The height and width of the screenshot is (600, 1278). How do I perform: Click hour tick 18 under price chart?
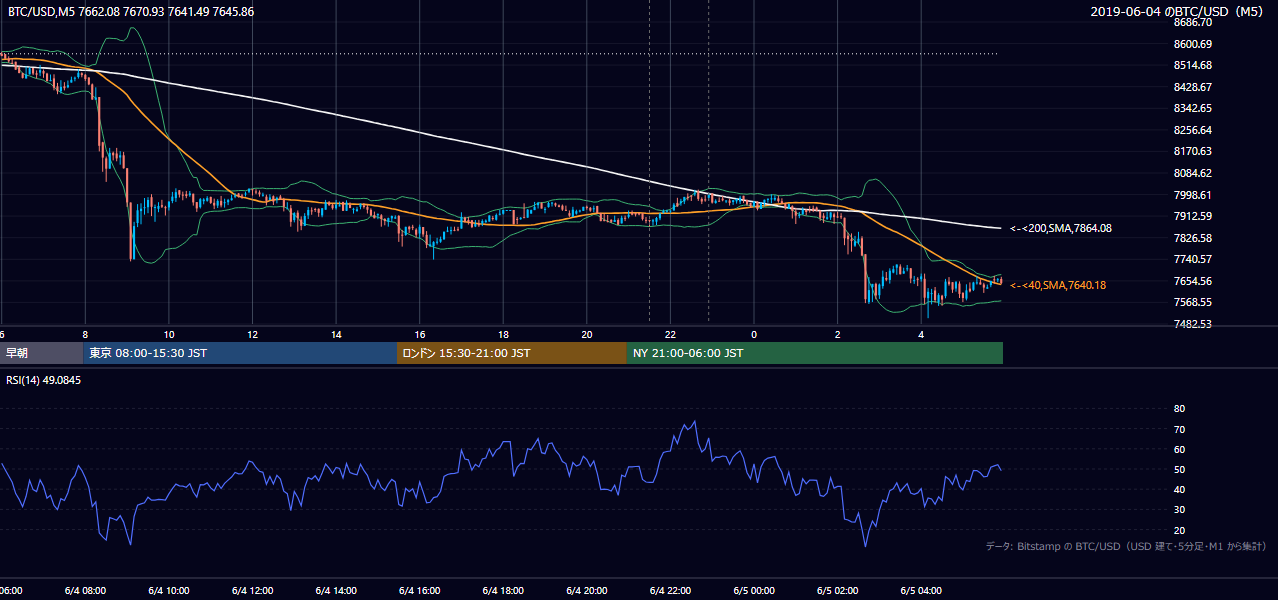pyautogui.click(x=503, y=335)
